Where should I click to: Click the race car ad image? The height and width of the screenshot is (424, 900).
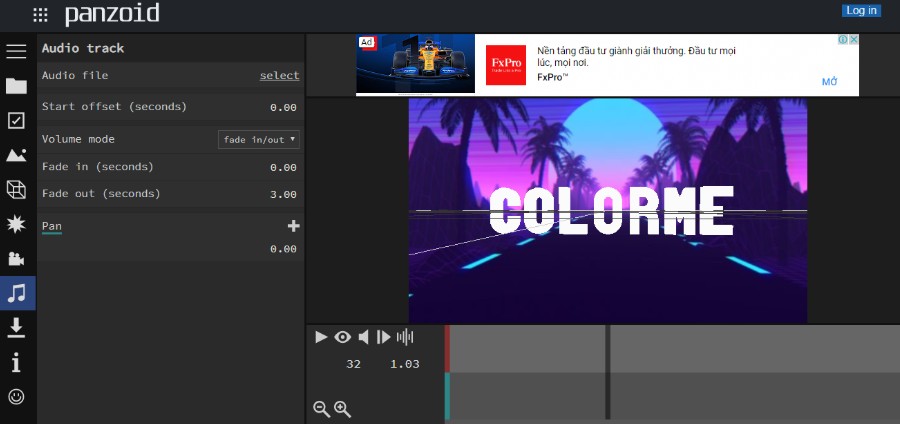click(x=416, y=64)
